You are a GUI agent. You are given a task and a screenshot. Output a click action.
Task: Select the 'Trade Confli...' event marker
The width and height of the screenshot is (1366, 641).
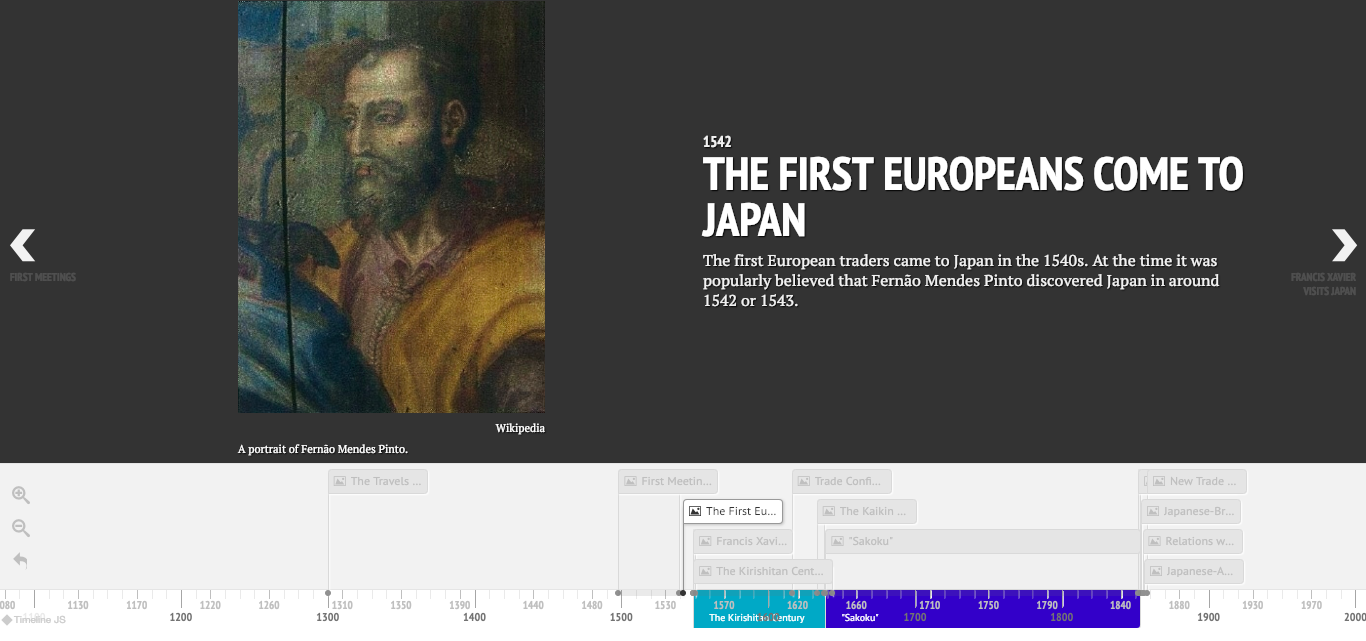click(x=841, y=481)
